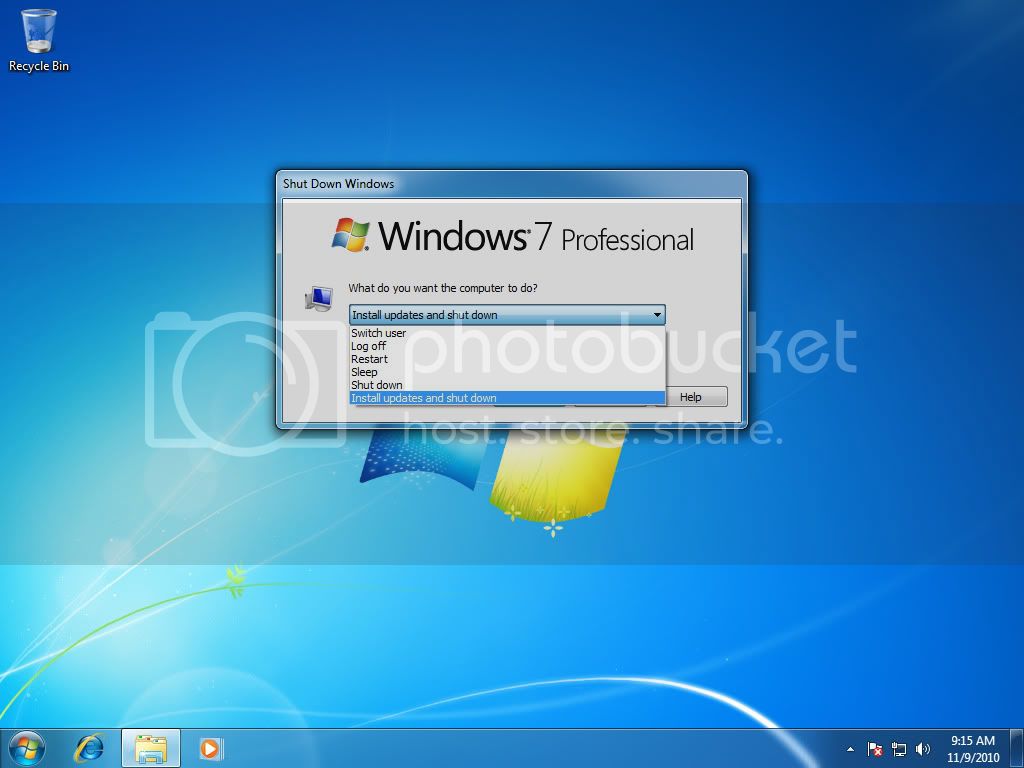Choose Switch user option
The width and height of the screenshot is (1024, 768).
tap(378, 333)
